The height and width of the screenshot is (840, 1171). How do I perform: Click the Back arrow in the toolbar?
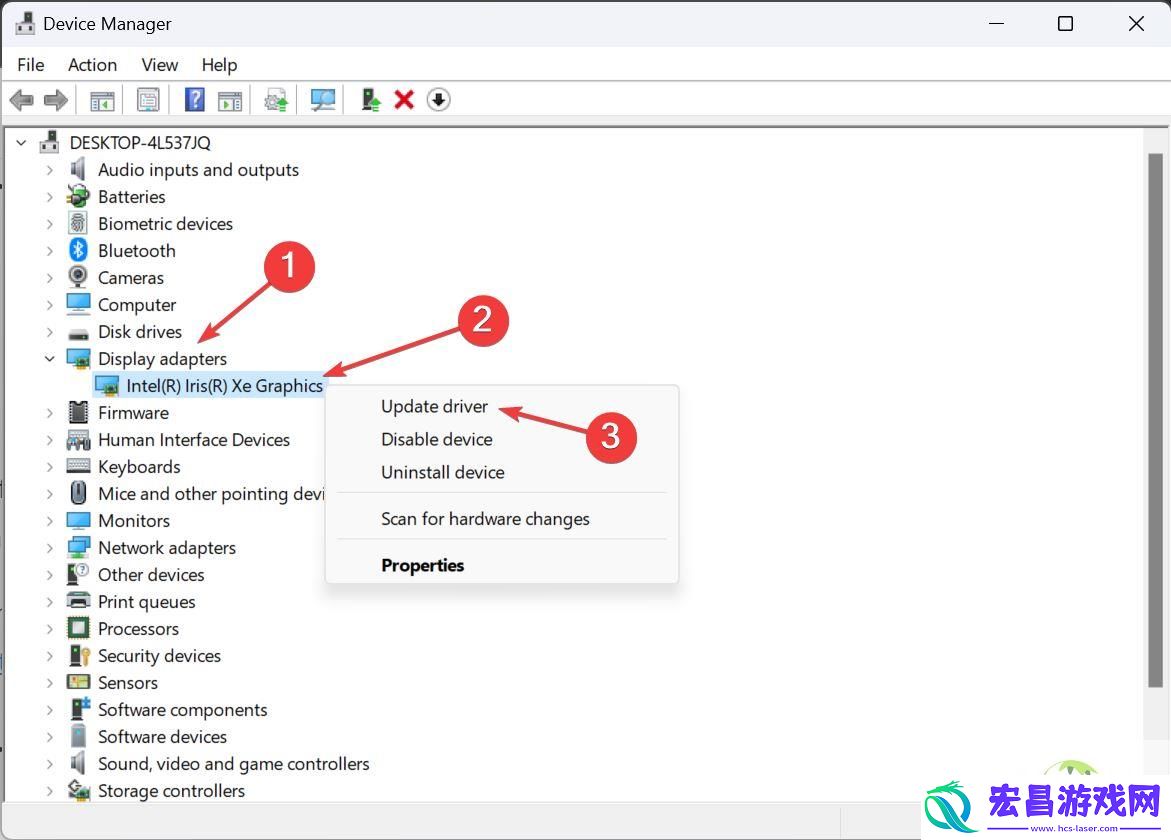coord(22,99)
